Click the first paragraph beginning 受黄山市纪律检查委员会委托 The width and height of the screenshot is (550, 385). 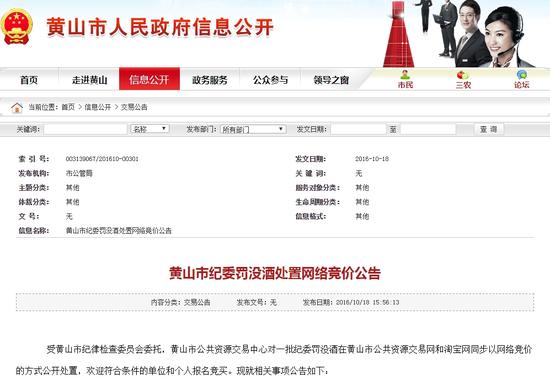pyautogui.click(x=274, y=360)
